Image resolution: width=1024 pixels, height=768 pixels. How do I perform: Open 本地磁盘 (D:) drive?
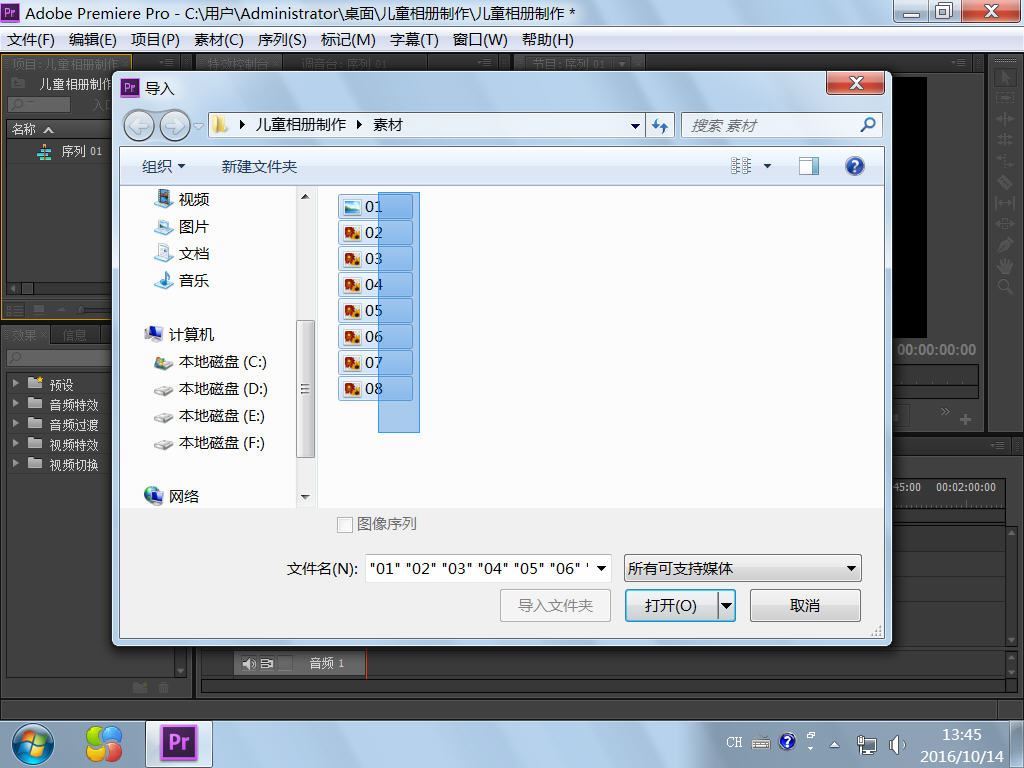(x=210, y=389)
